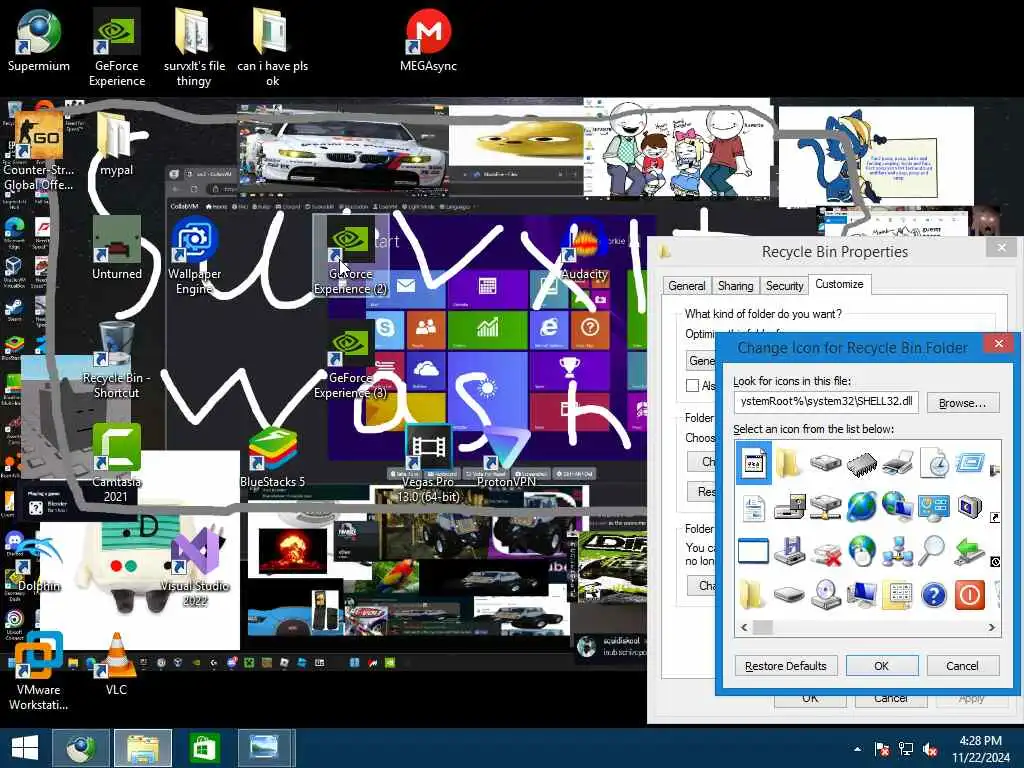Choose the red power button icon
1024x768 pixels.
click(x=970, y=595)
